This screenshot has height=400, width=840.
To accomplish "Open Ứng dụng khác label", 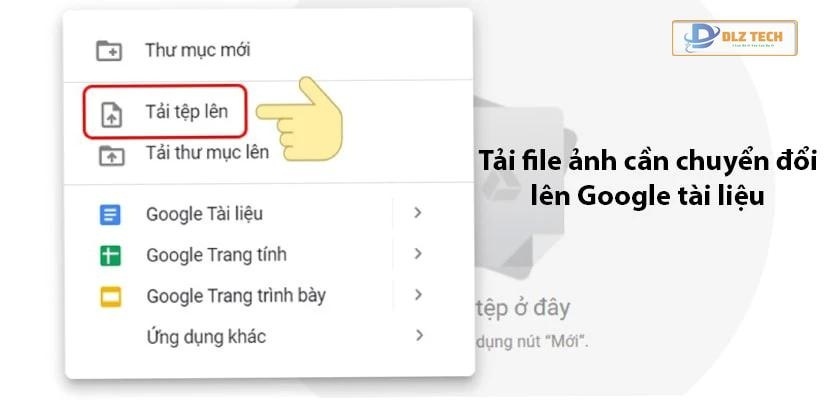I will pyautogui.click(x=206, y=337).
